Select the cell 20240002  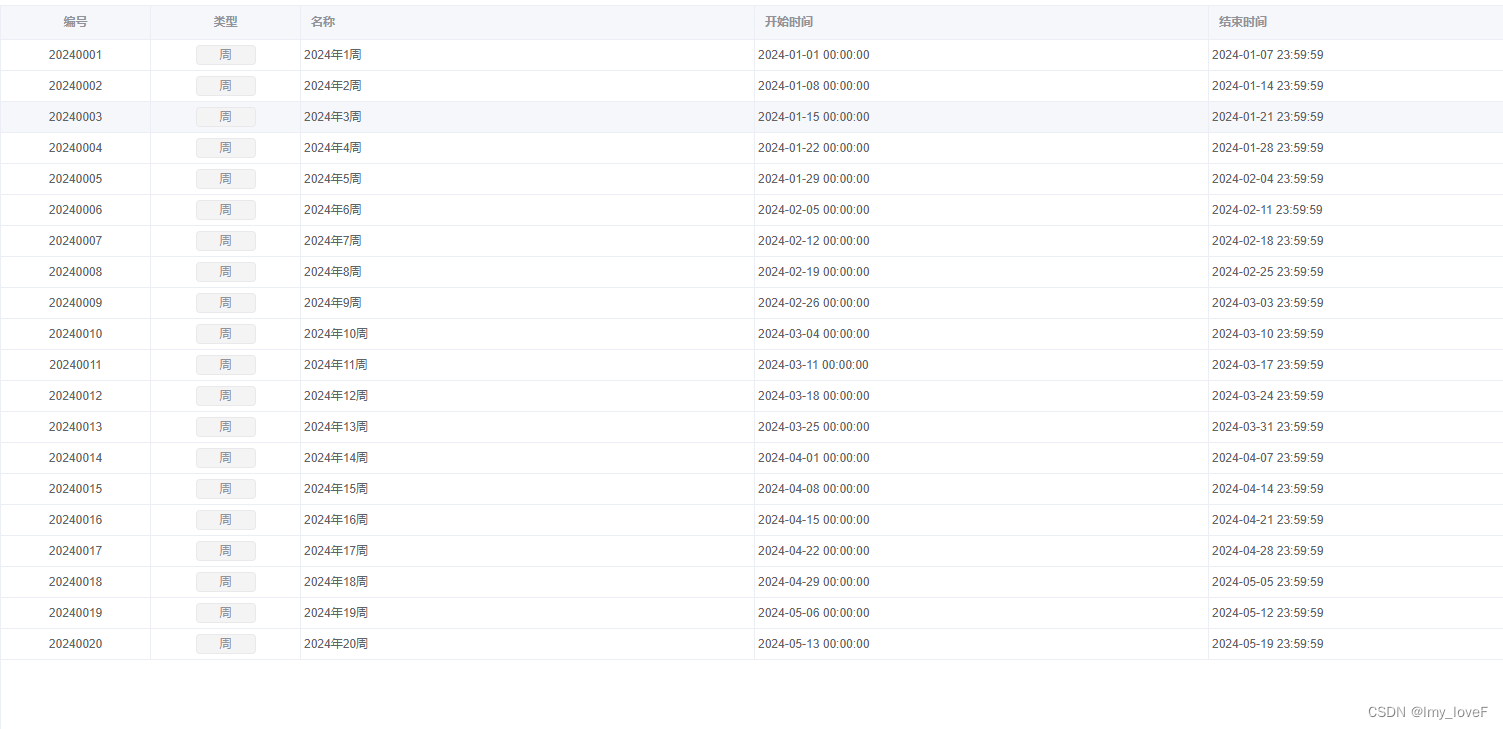[x=75, y=86]
